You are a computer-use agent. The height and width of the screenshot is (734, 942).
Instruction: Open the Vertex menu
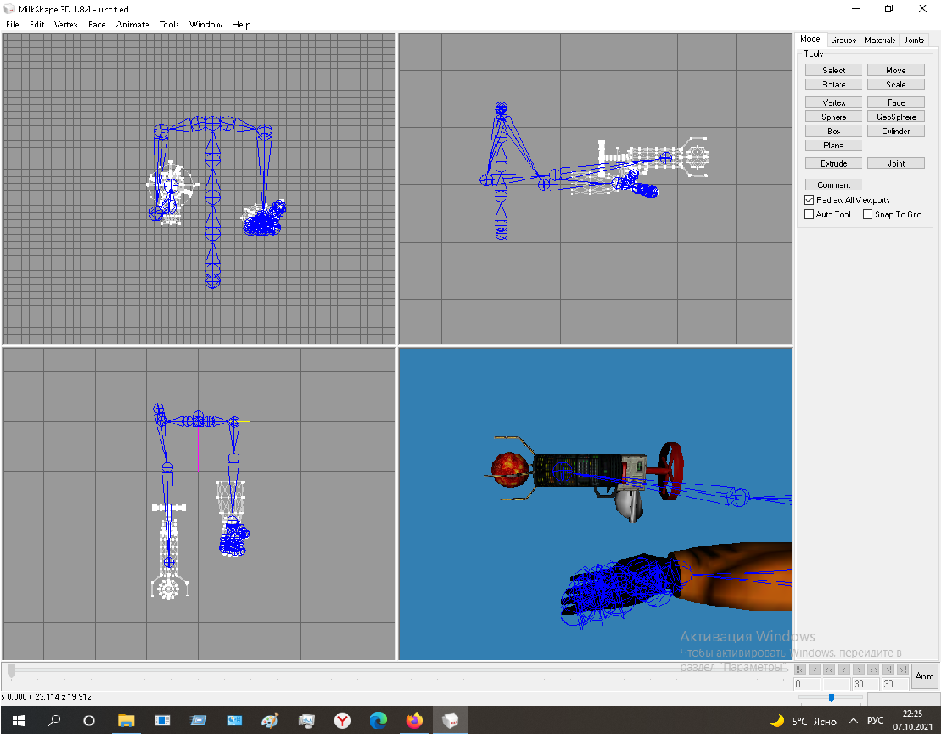[x=65, y=23]
